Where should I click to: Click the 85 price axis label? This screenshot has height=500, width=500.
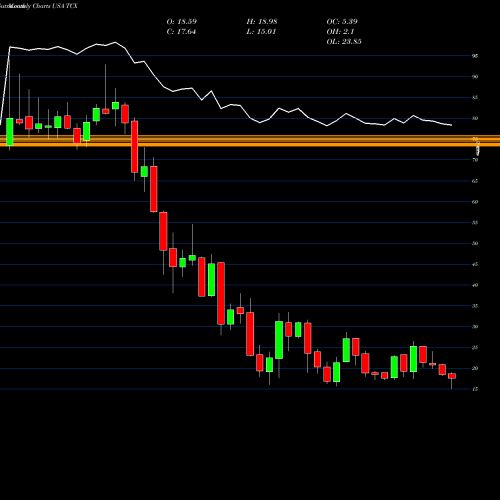pos(475,98)
